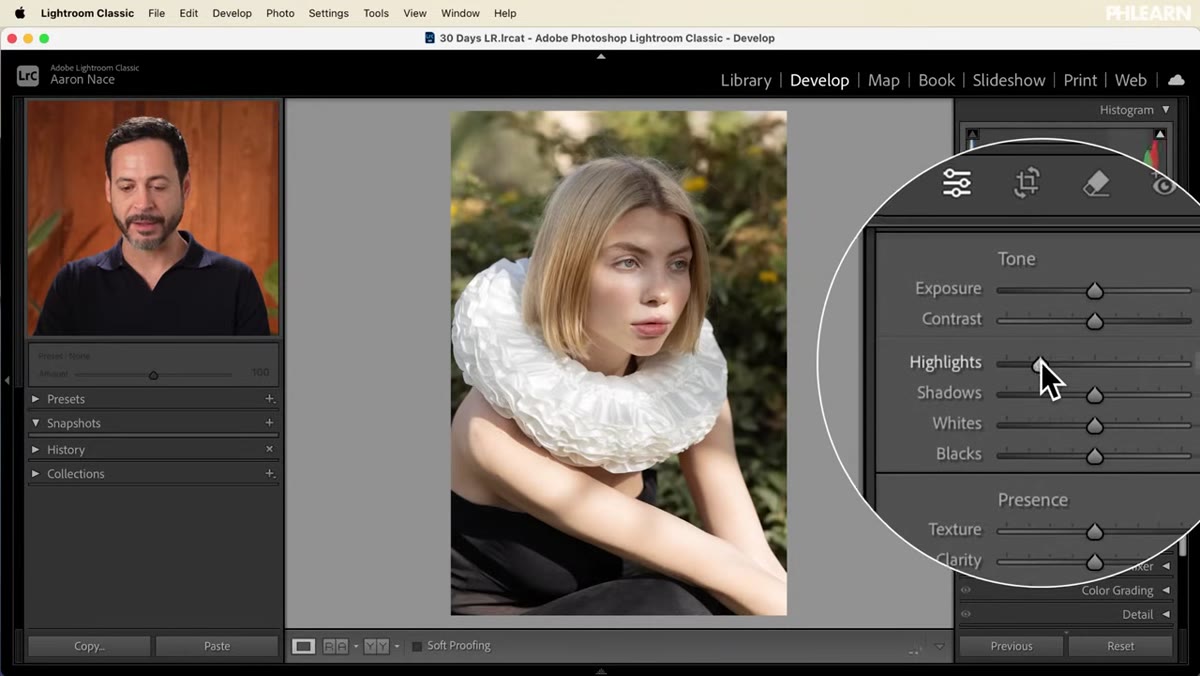Screen dimensions: 1200x676
Task: Open the Apple menu
Action: coord(19,13)
